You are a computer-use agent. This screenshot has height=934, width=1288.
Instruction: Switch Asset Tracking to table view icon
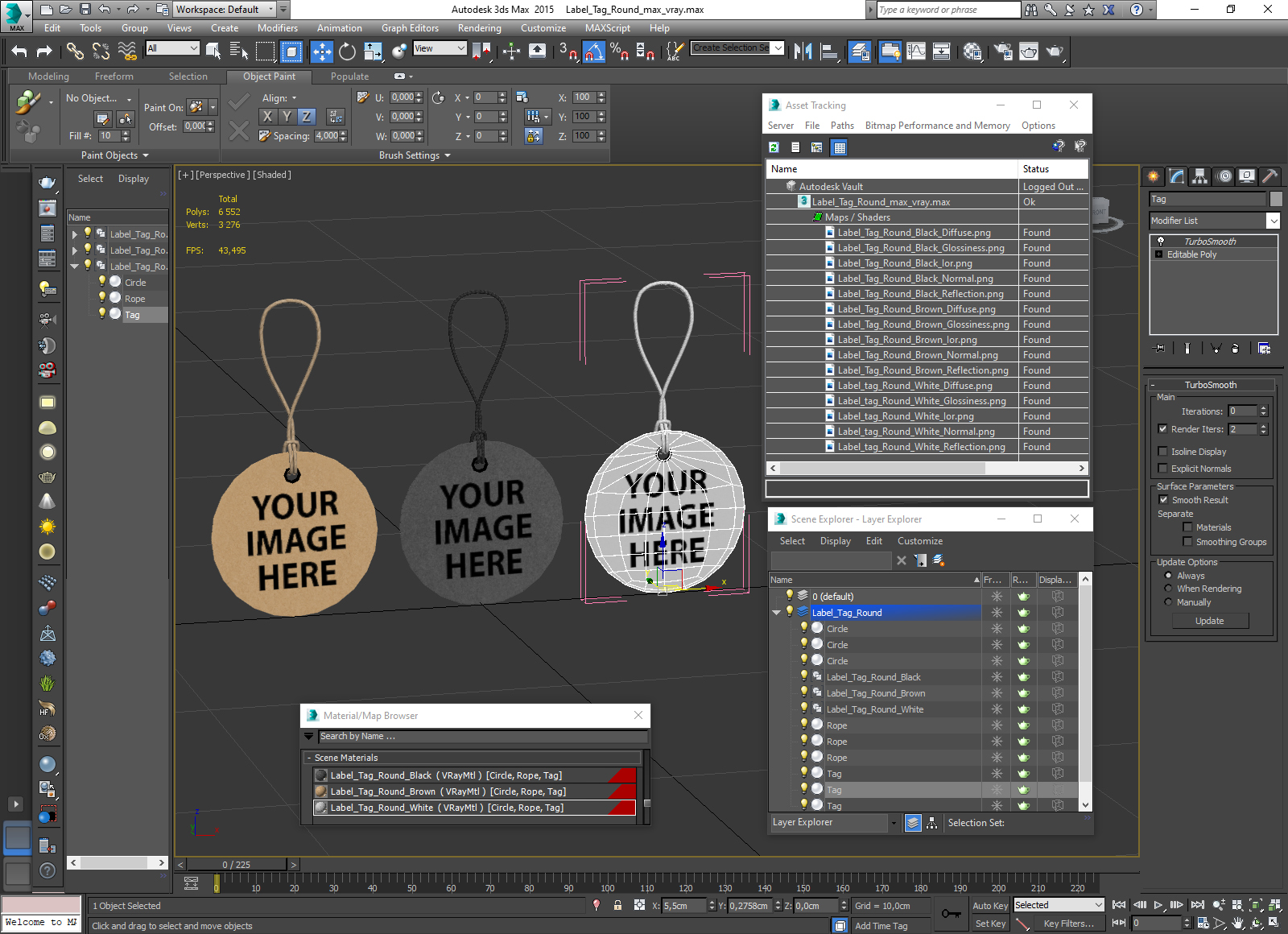tap(840, 147)
